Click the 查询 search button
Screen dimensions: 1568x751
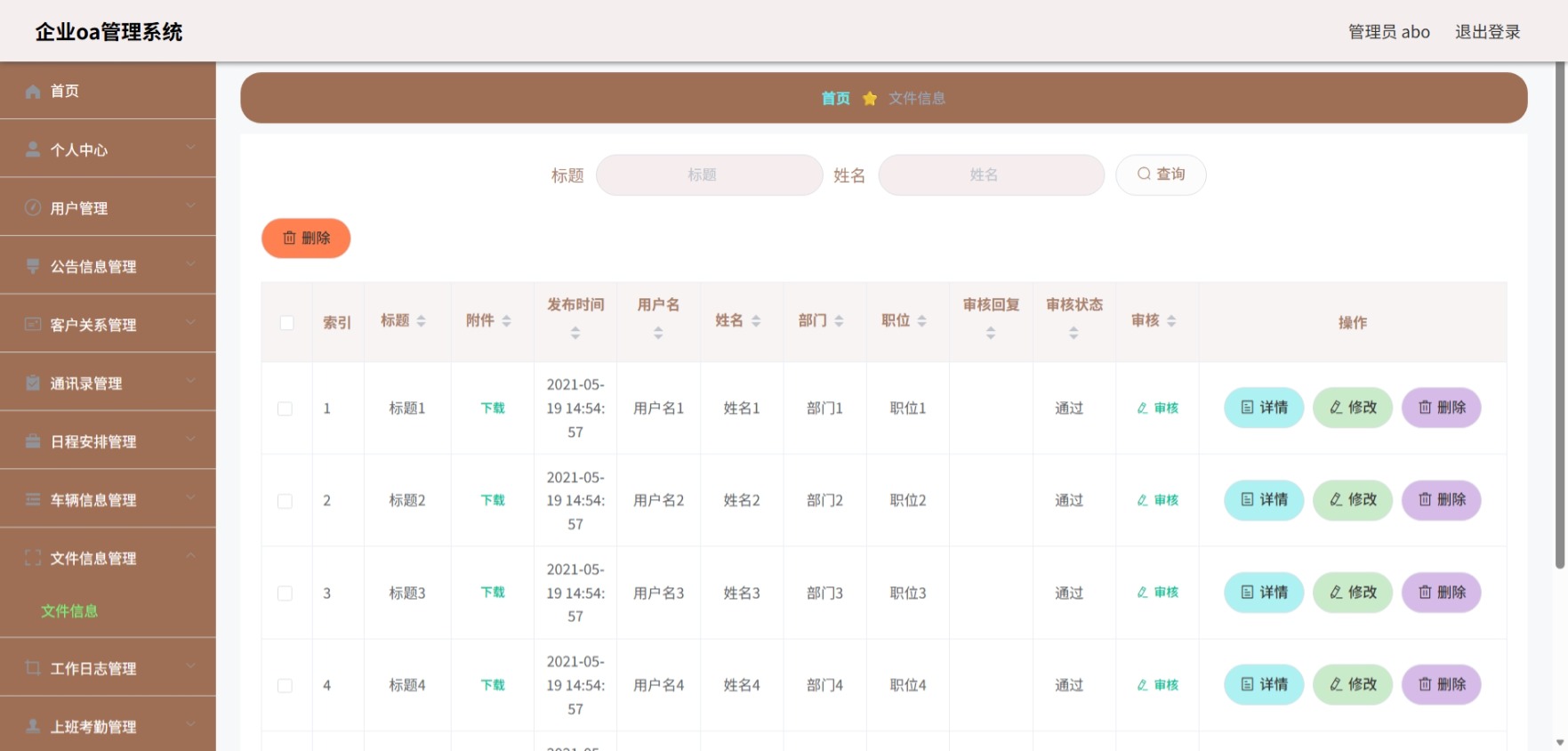(x=1161, y=174)
